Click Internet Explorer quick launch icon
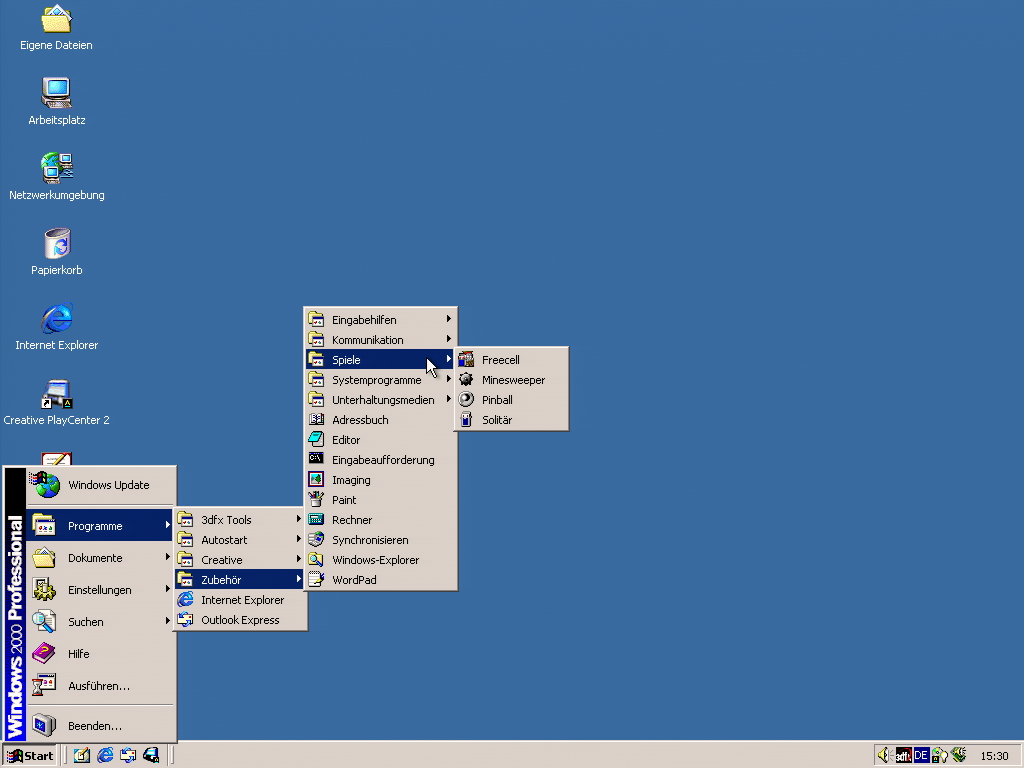 105,756
